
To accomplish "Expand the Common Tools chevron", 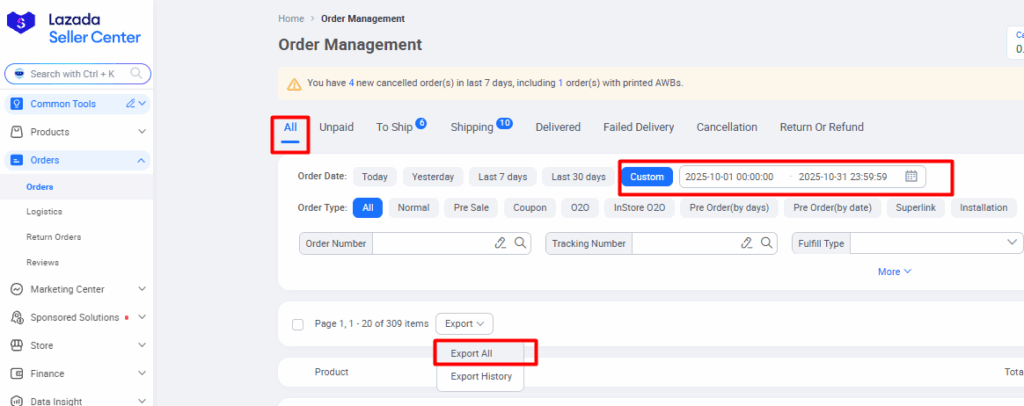I will coord(142,103).
